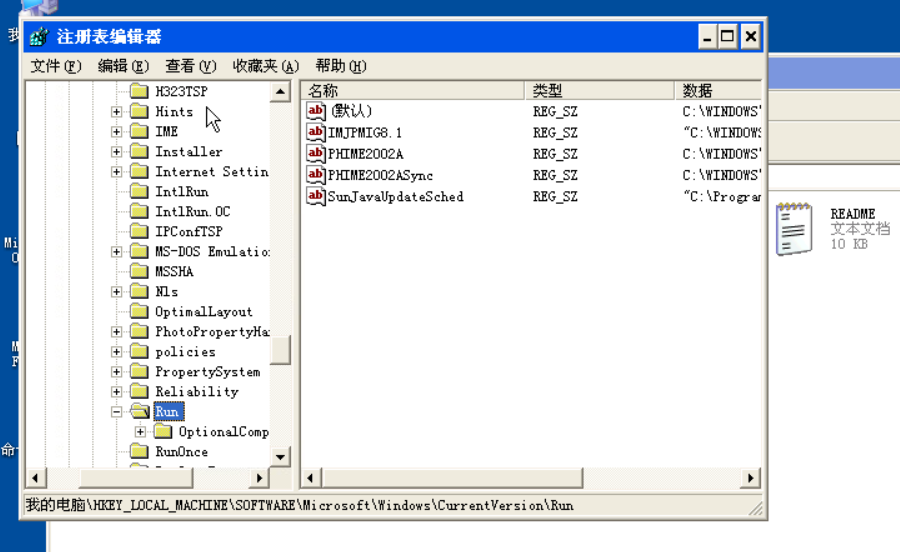Screen dimensions: 900x552
Task: Click the string icon of IMJPMIG8.1
Action: 316,133
